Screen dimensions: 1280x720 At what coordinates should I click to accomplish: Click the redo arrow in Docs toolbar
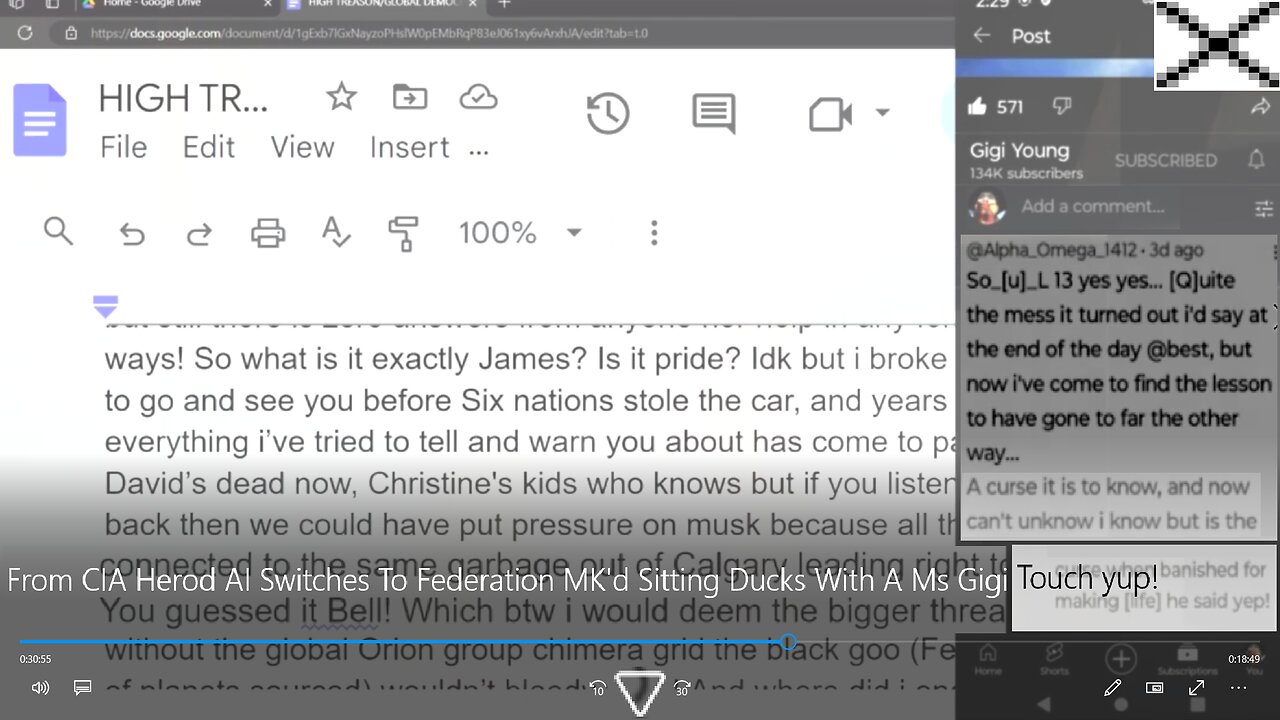199,234
